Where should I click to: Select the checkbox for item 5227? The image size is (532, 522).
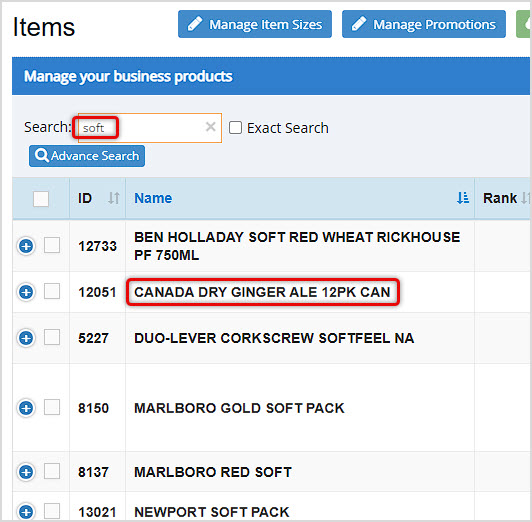click(52, 337)
